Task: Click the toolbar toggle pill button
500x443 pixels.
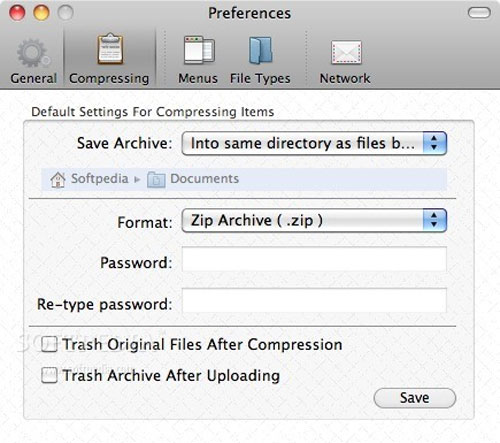Action: pyautogui.click(x=479, y=13)
